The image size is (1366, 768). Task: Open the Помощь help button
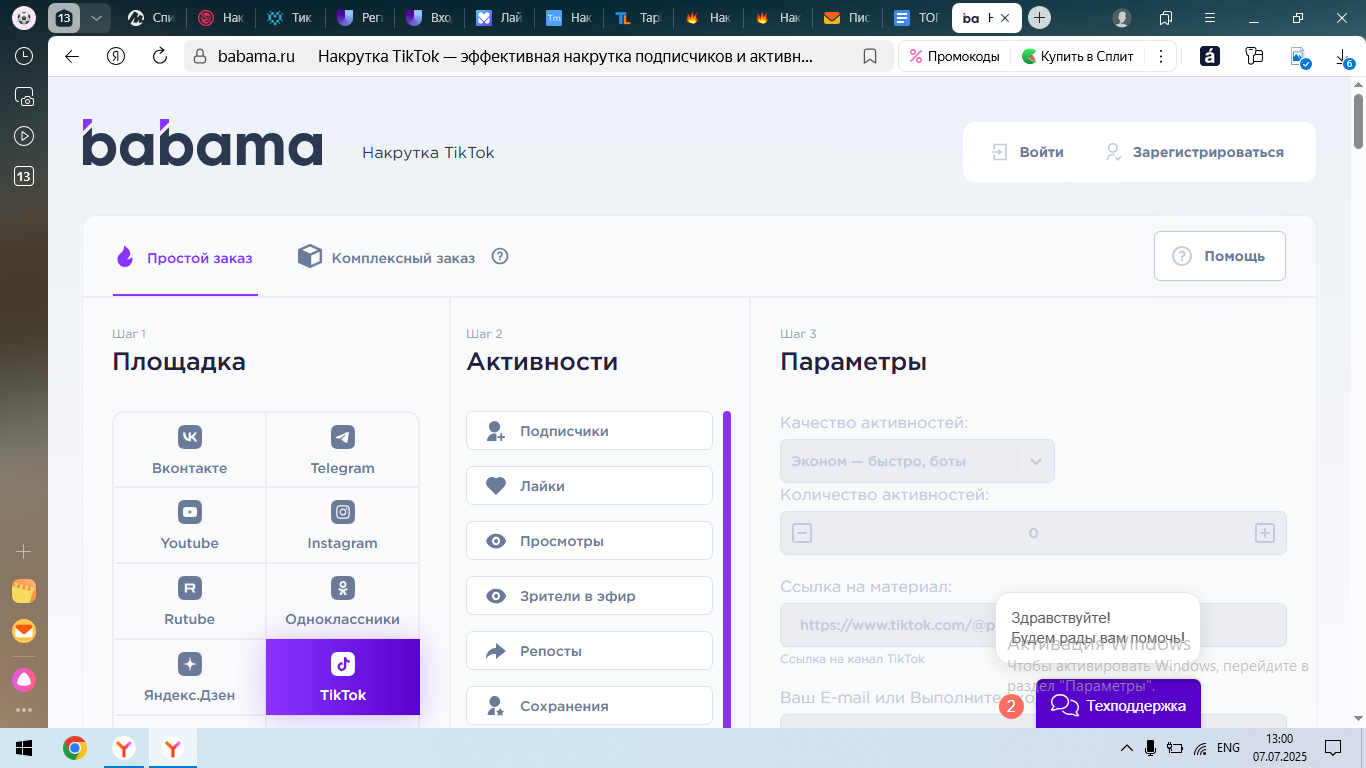pyautogui.click(x=1220, y=256)
